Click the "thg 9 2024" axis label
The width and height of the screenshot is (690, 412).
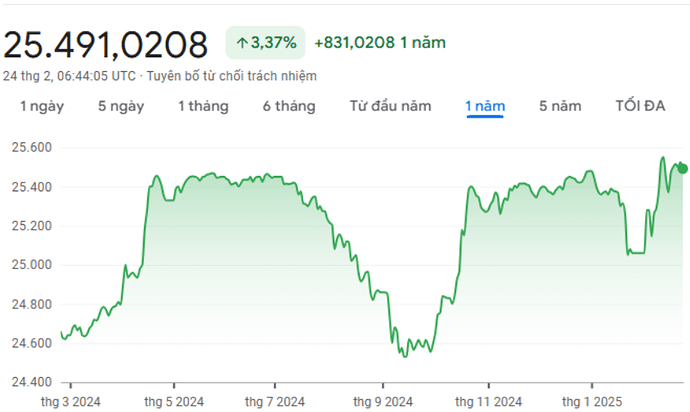[x=383, y=402]
